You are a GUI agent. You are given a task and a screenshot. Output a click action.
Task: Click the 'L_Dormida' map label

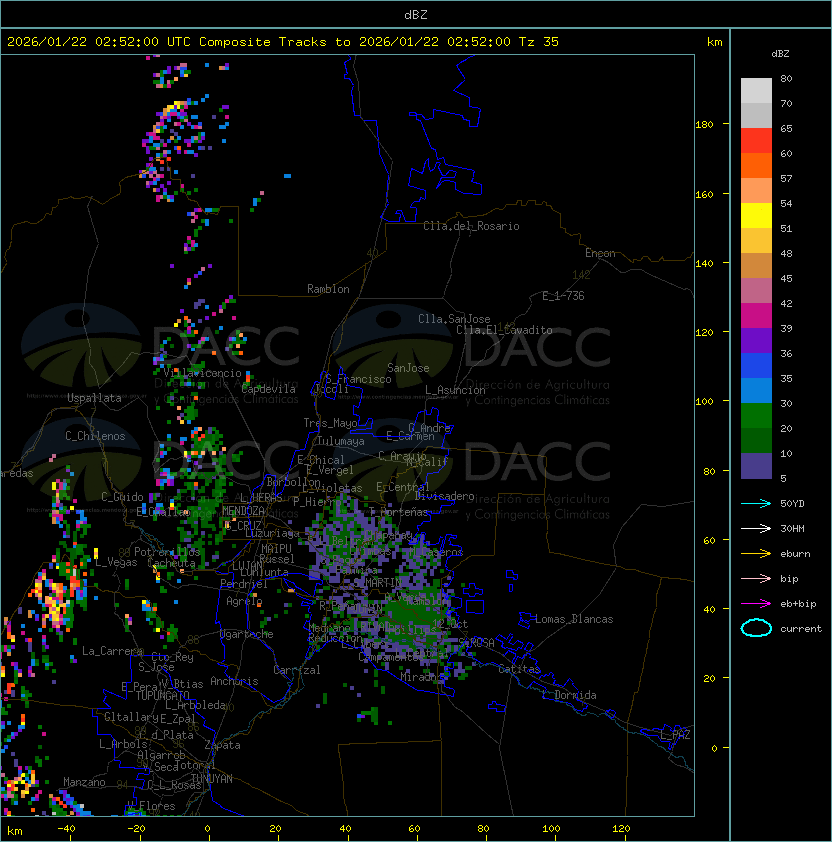click(x=569, y=695)
